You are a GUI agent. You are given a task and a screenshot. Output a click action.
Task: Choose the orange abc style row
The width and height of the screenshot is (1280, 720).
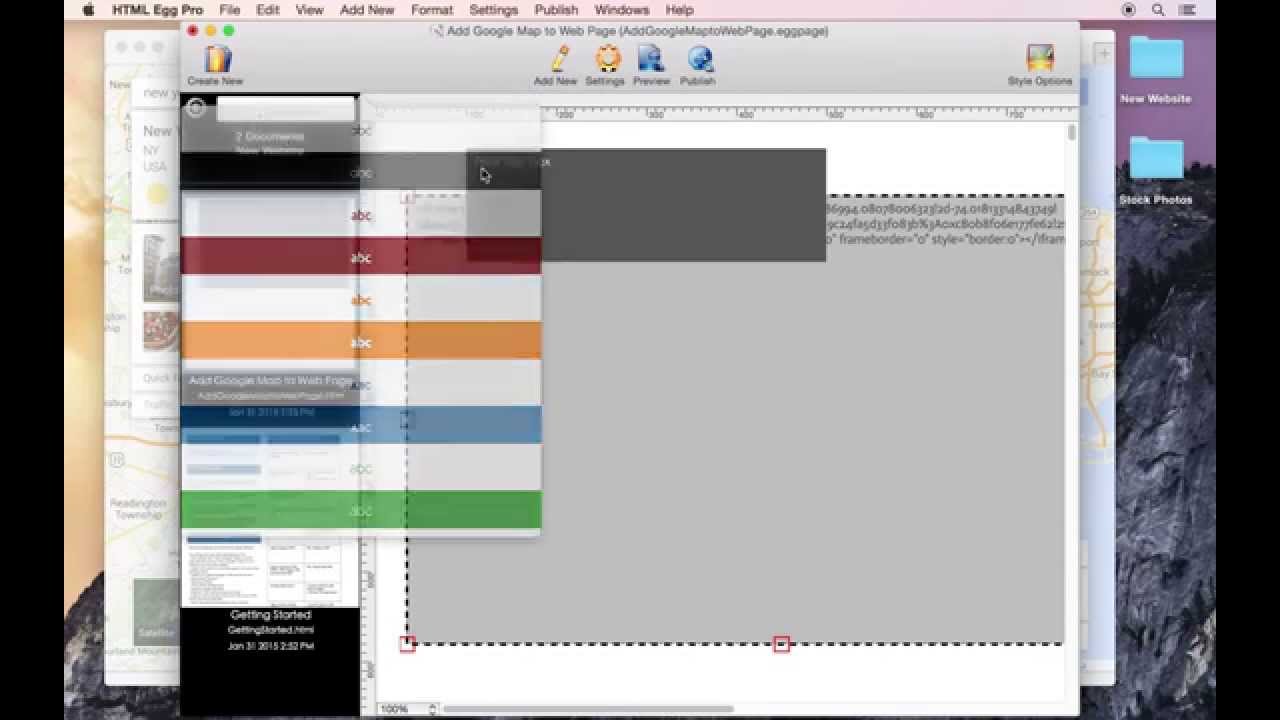pos(361,342)
